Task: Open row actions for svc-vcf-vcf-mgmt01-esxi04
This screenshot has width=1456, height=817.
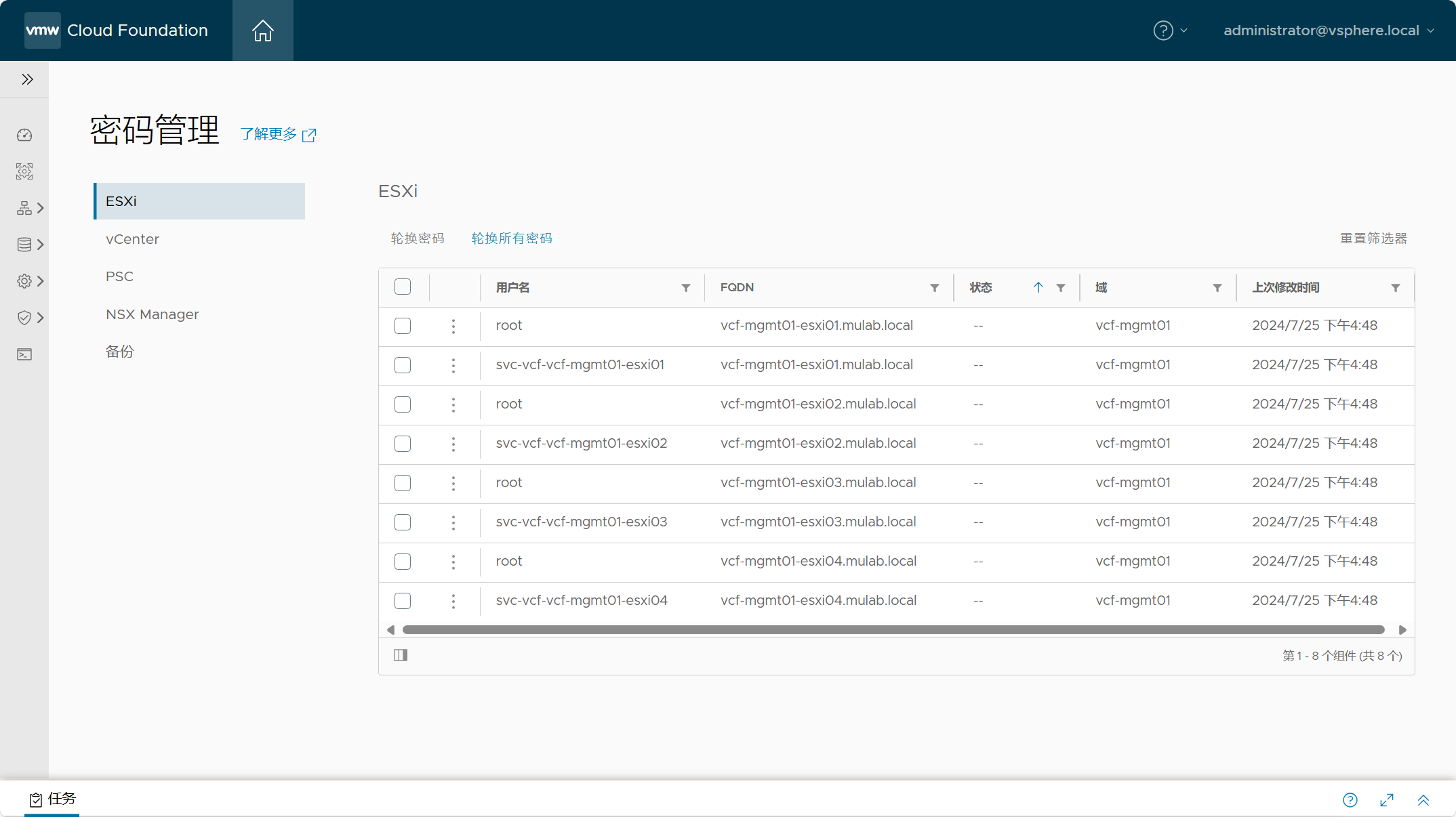Action: tap(453, 601)
